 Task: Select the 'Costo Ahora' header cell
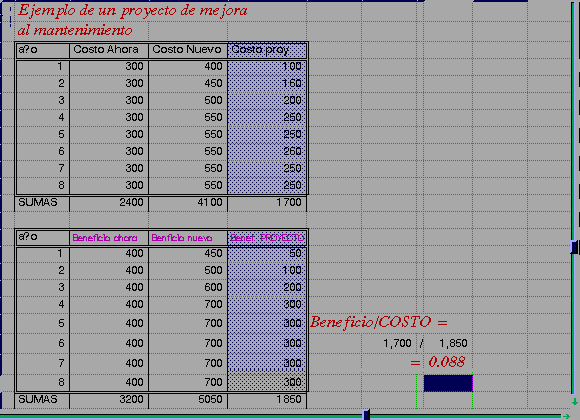point(109,50)
